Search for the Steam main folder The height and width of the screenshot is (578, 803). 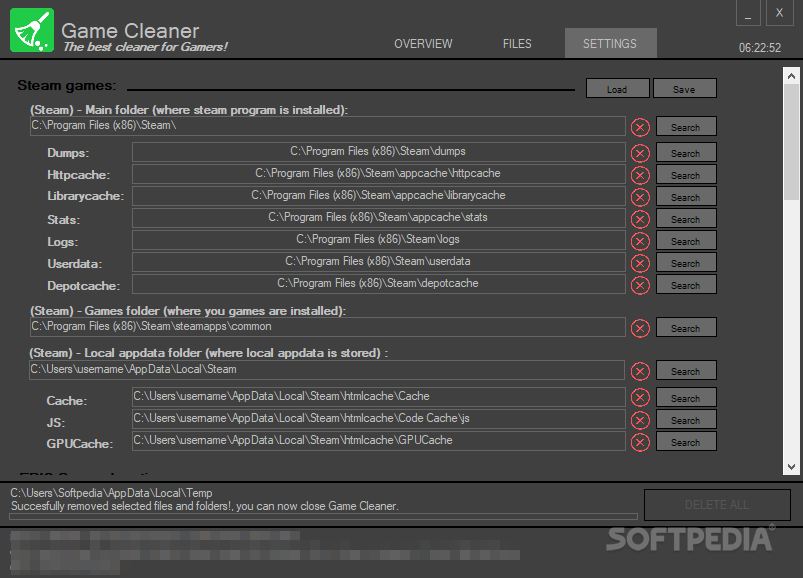pos(686,126)
